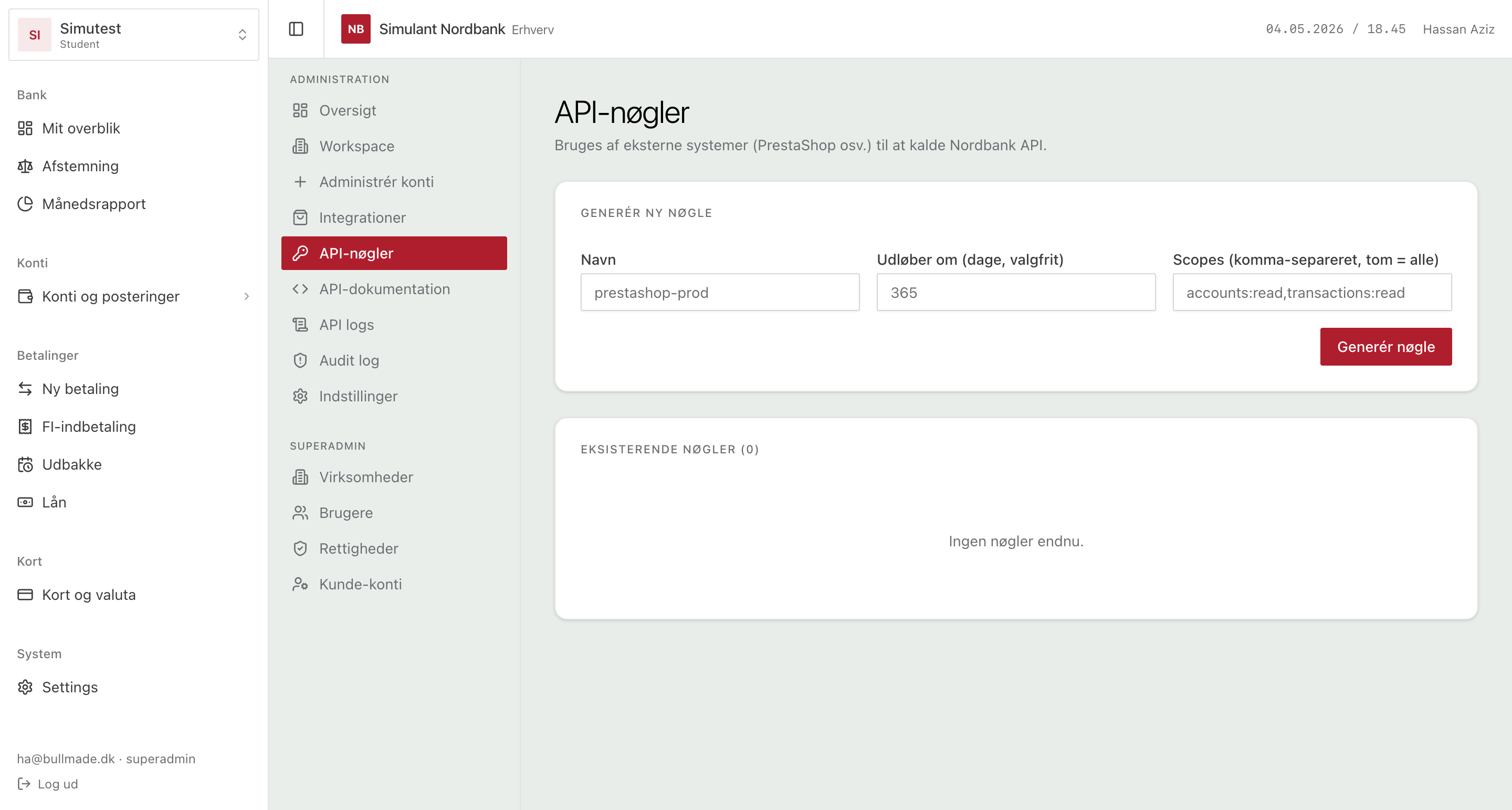
Task: Click the Afstemning scales icon
Action: 25,166
